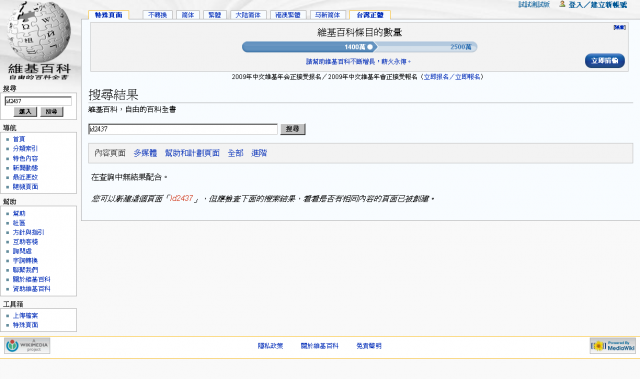
Task: Open 隨機頁面 in navigation sidebar
Action: pos(25,186)
